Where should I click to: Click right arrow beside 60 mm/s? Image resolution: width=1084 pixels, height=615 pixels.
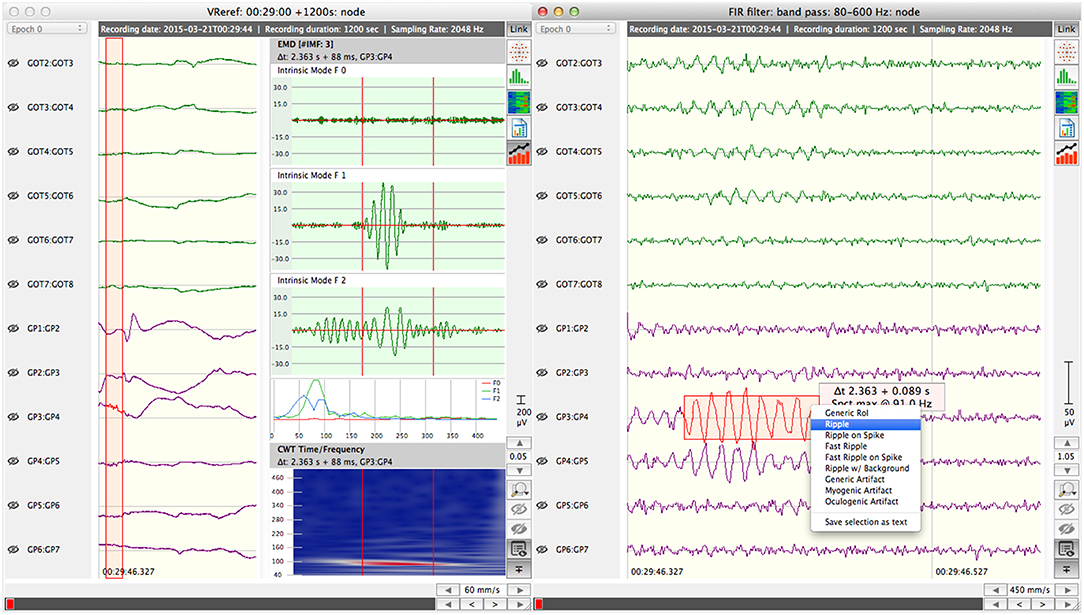(x=518, y=590)
